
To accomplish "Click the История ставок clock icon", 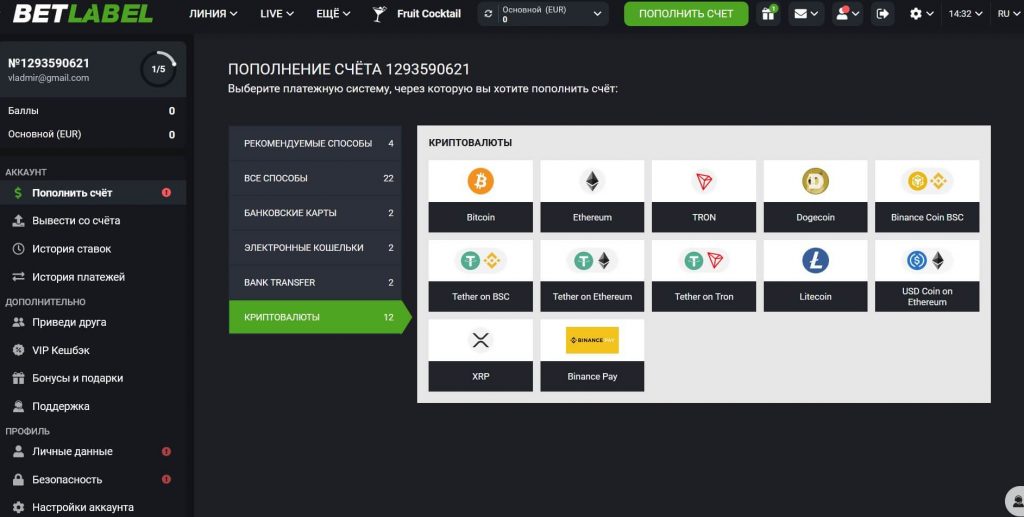I will point(18,249).
